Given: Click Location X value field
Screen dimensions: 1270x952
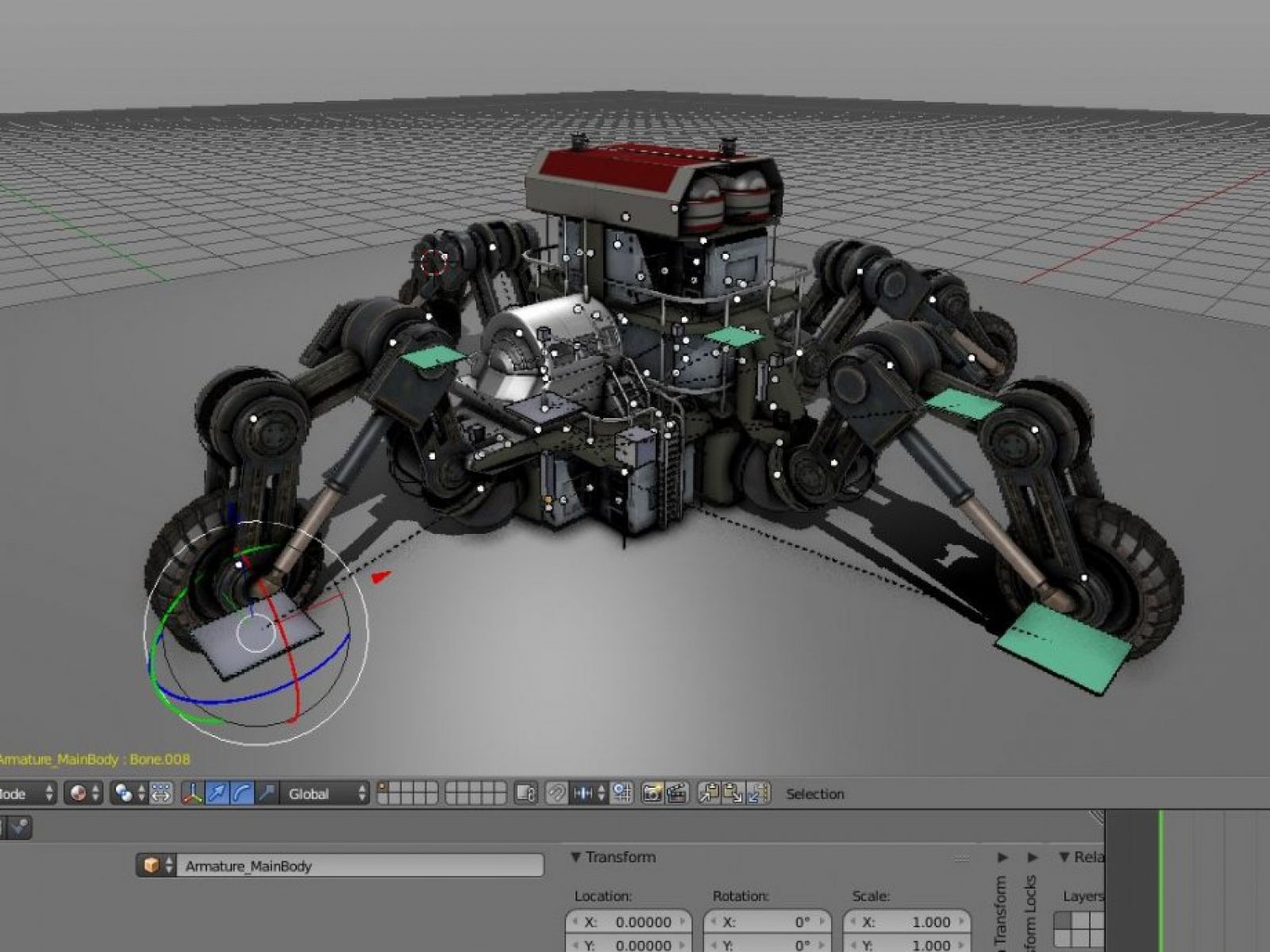Looking at the screenshot, I should point(629,922).
